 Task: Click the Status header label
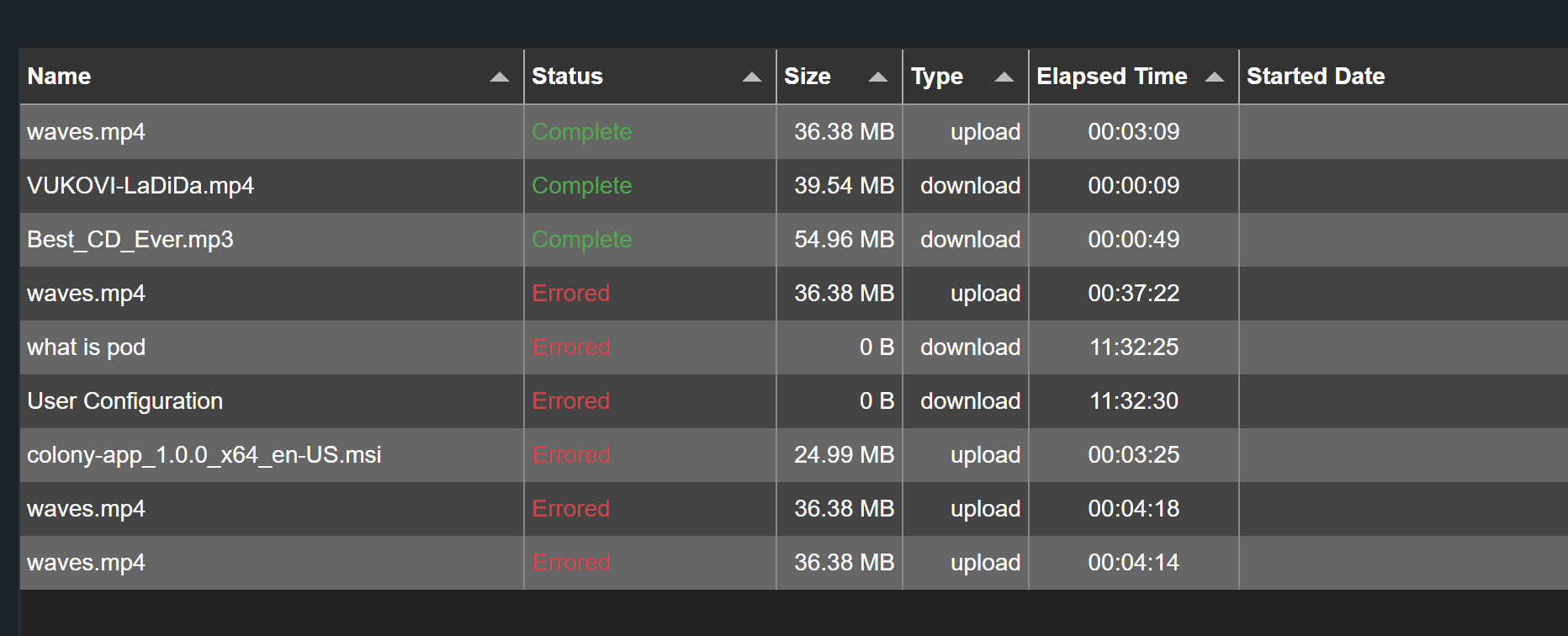[568, 77]
